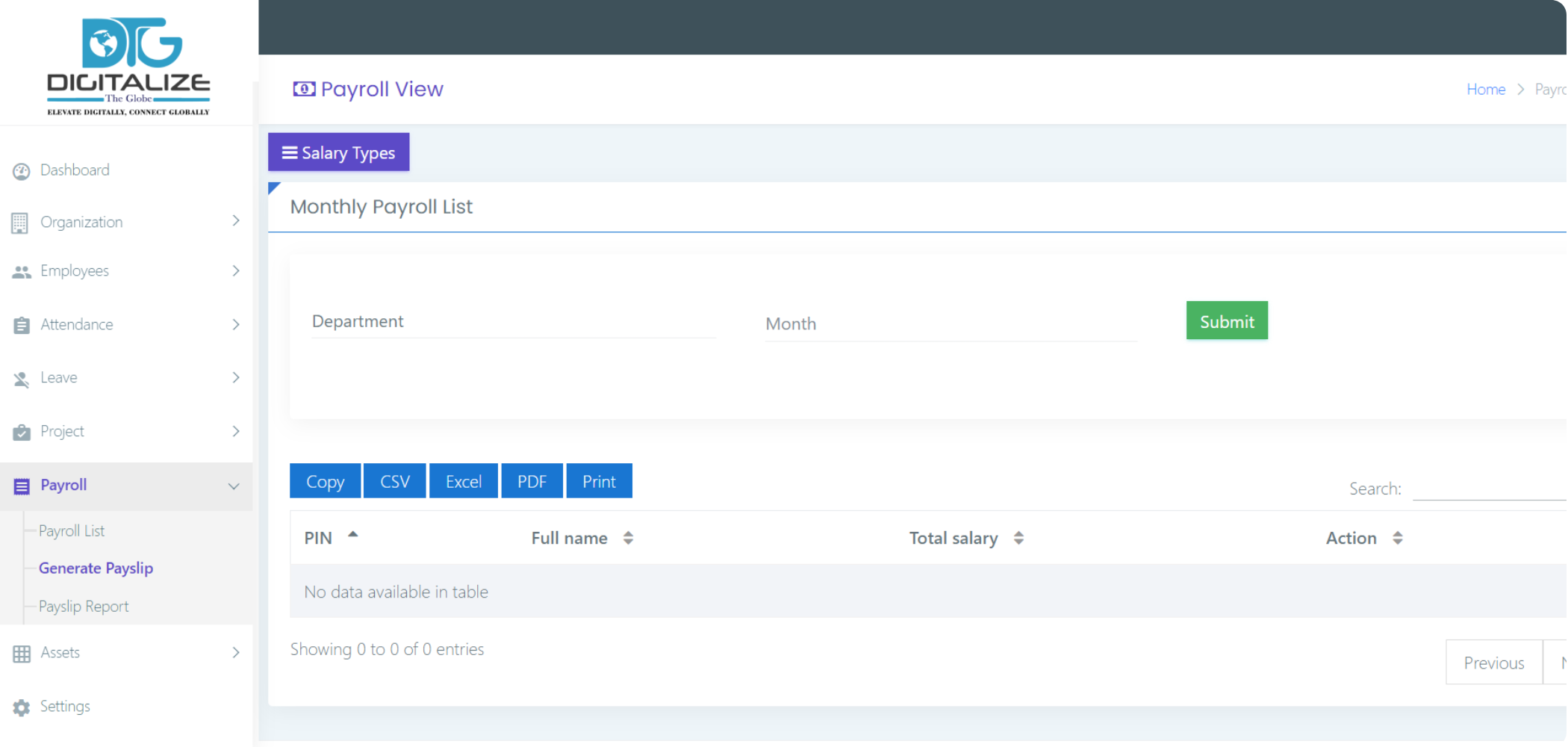Image resolution: width=1568 pixels, height=747 pixels.
Task: Collapse the Payroll menu chevron
Action: click(x=234, y=486)
